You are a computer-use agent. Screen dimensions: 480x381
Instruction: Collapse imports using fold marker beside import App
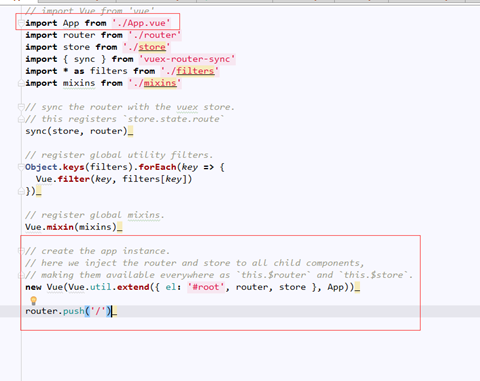click(x=21, y=23)
